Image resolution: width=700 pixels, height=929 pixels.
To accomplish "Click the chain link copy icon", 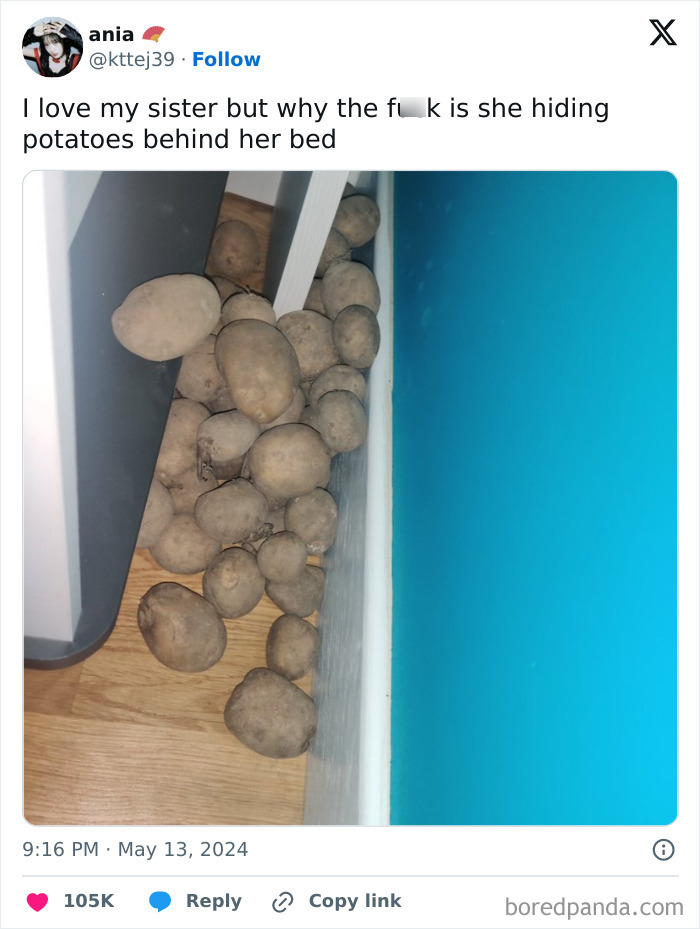I will pos(282,902).
